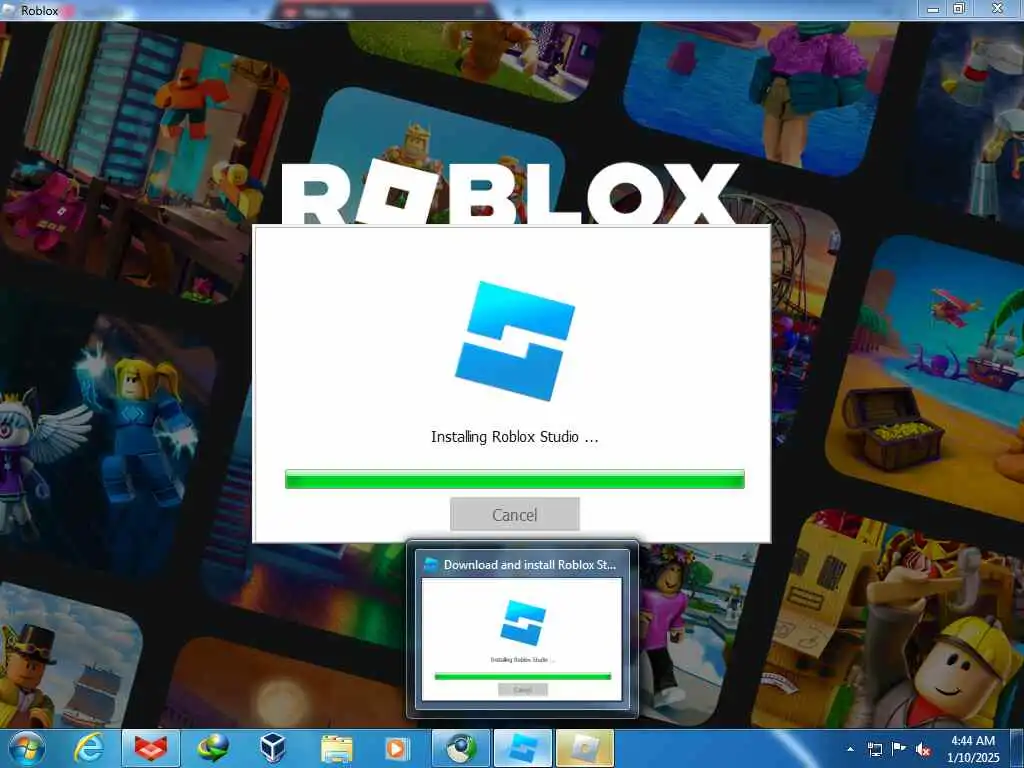This screenshot has width=1024, height=768.
Task: Open the Windows Start menu
Action: point(26,748)
